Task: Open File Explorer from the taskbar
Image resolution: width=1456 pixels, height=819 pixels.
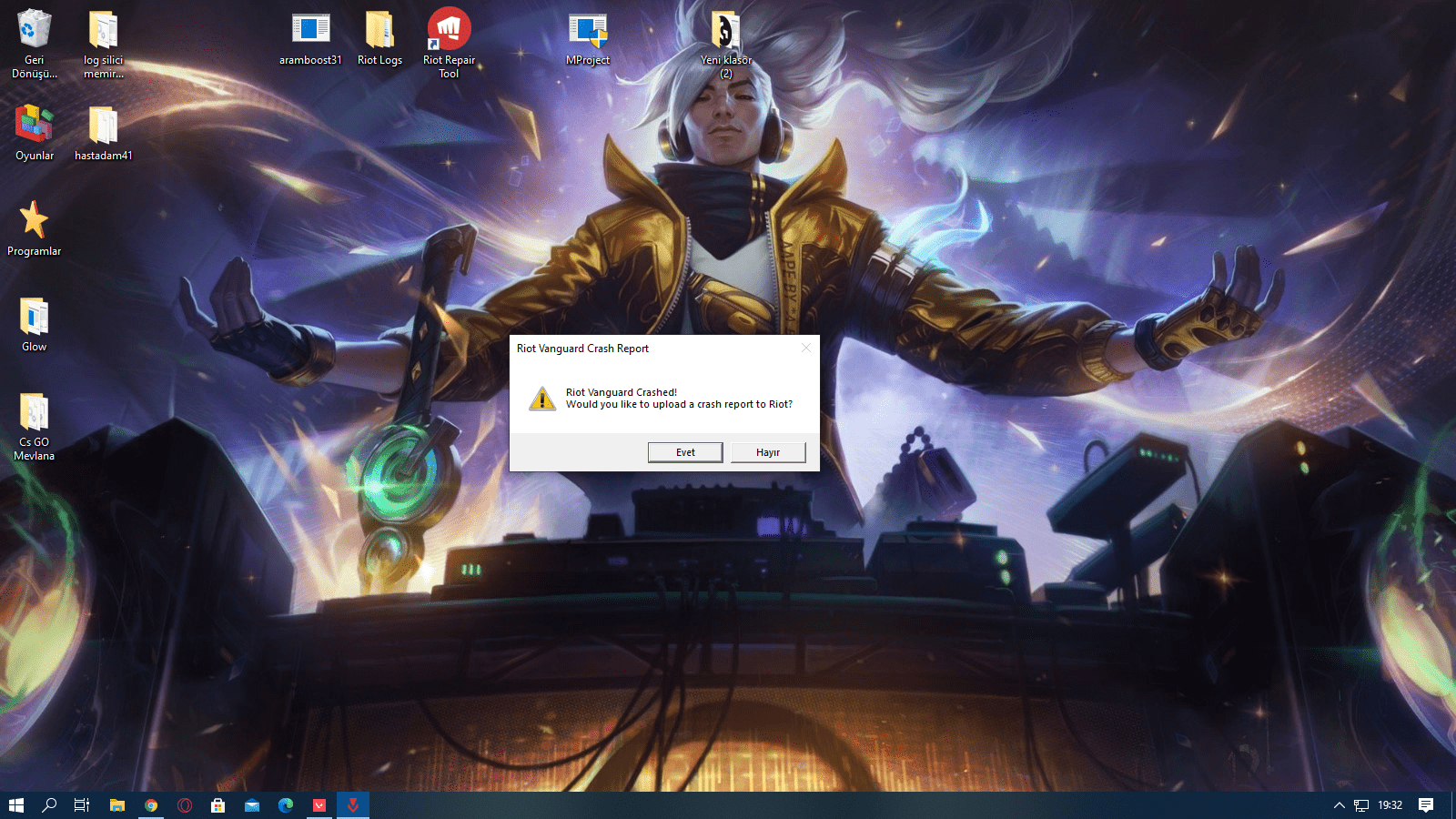Action: pos(117,805)
